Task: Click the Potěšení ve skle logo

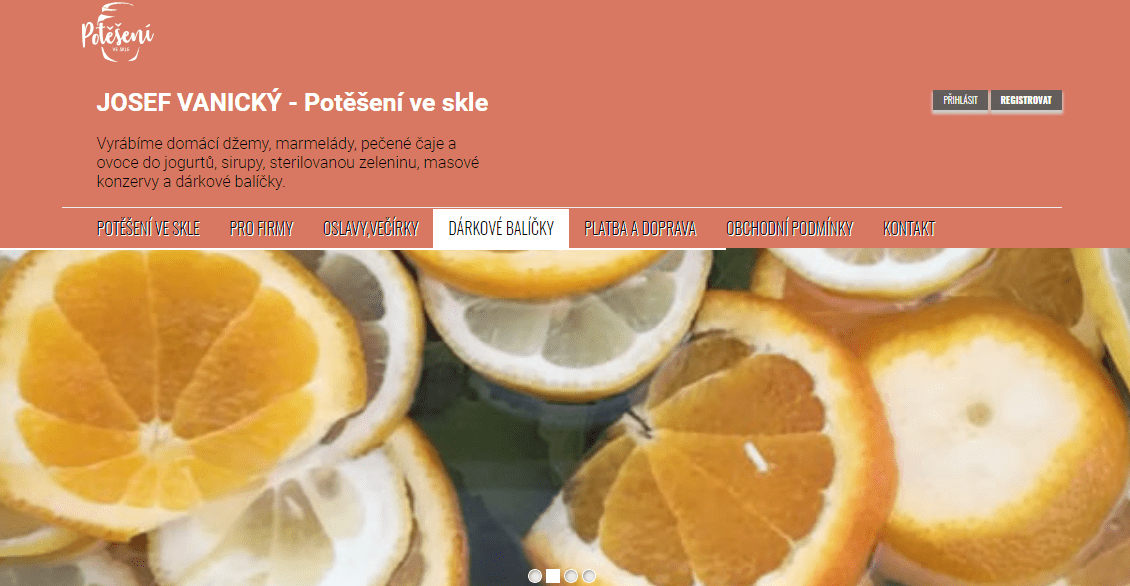Action: (x=117, y=32)
